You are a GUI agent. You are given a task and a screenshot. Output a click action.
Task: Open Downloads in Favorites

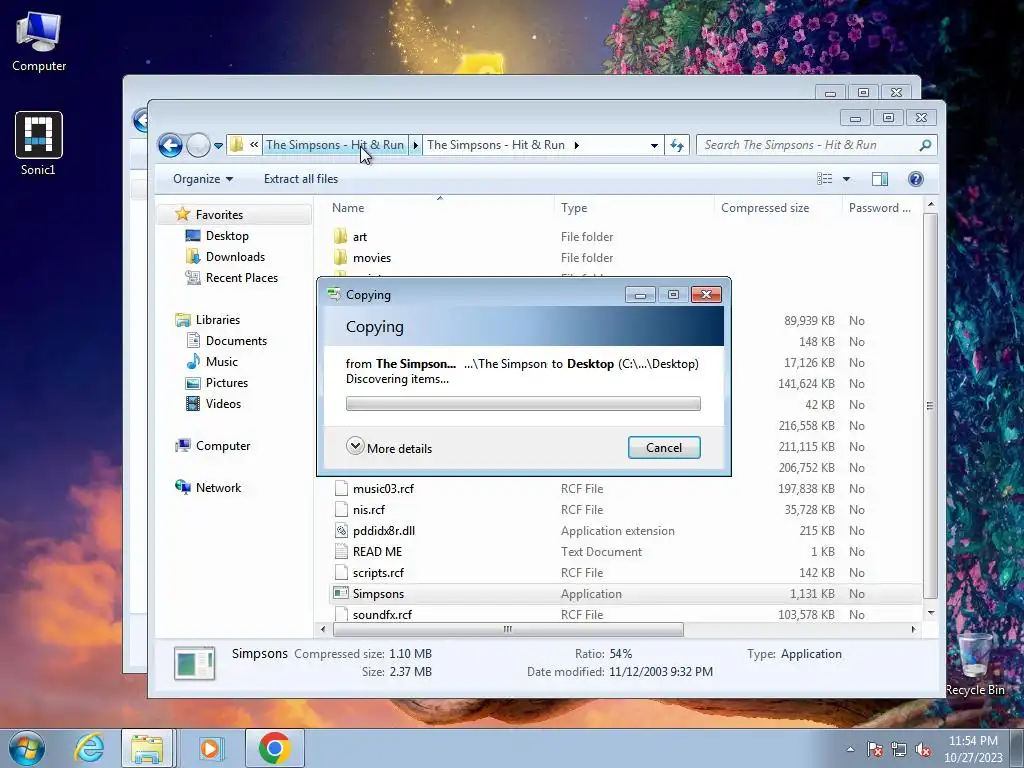coord(235,257)
